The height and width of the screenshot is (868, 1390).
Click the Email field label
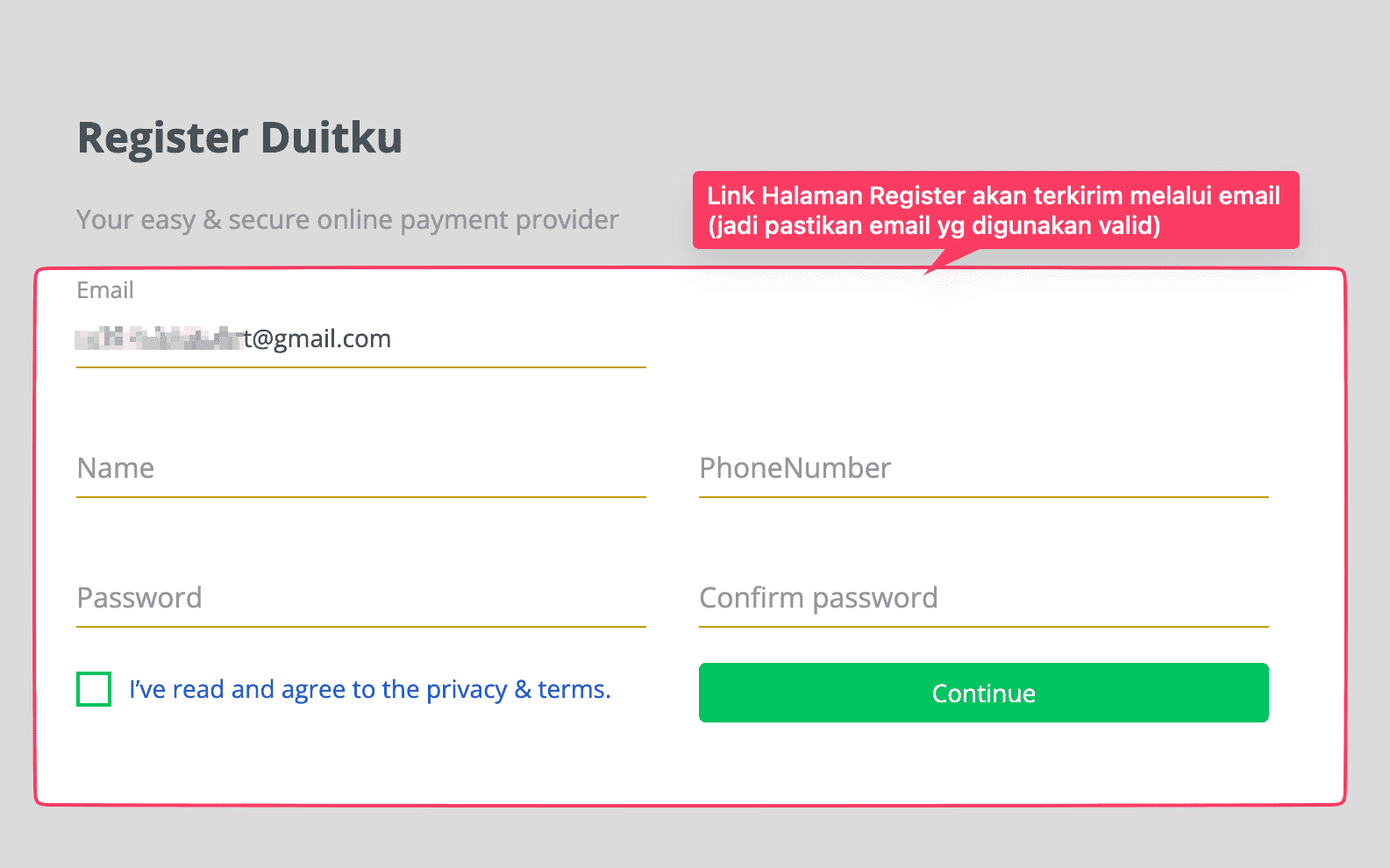click(104, 290)
